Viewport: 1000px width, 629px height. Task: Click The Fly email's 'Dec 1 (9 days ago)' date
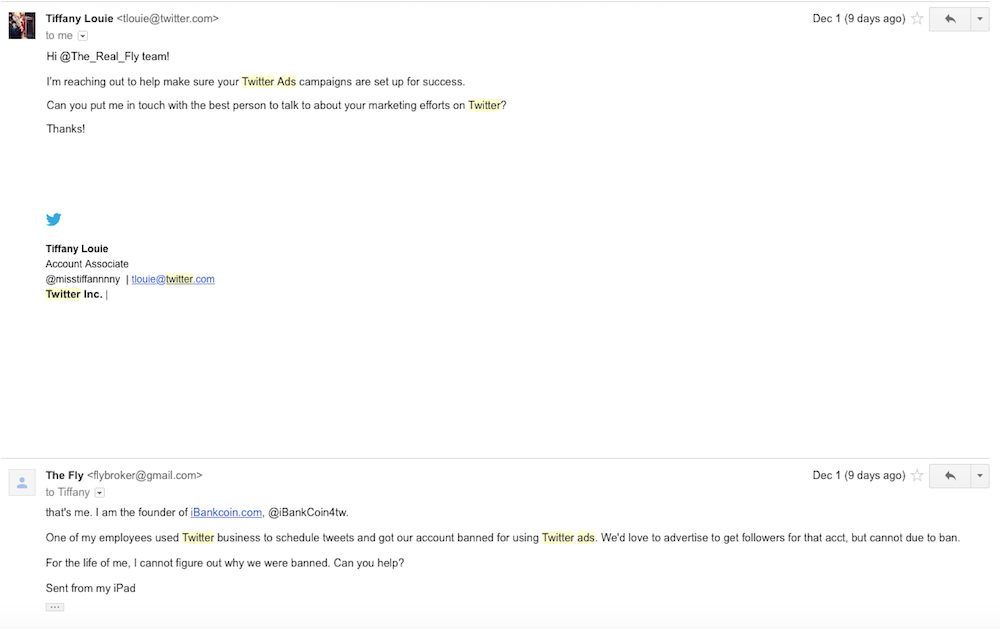(x=858, y=475)
